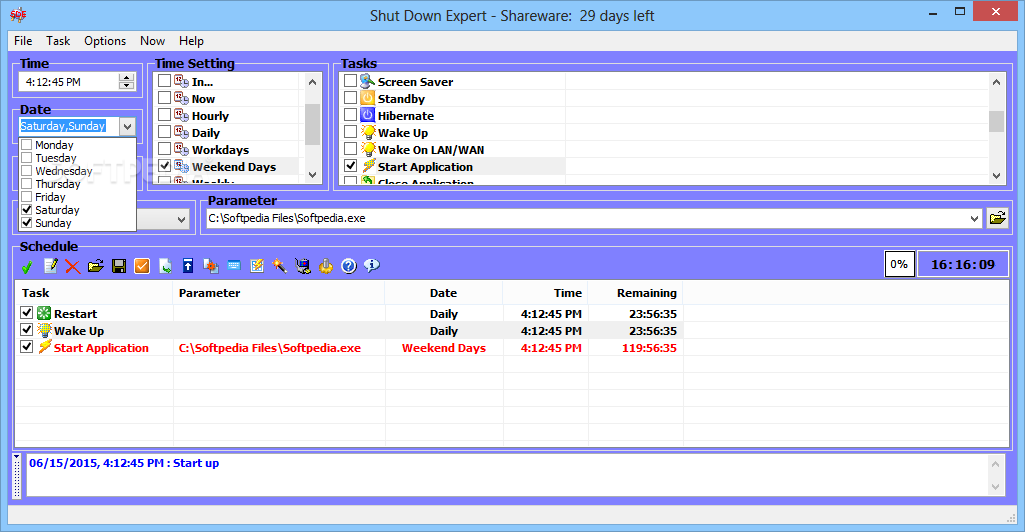Screen dimensions: 1025x532
Task: Check the Monday checkbox
Action: pos(27,144)
